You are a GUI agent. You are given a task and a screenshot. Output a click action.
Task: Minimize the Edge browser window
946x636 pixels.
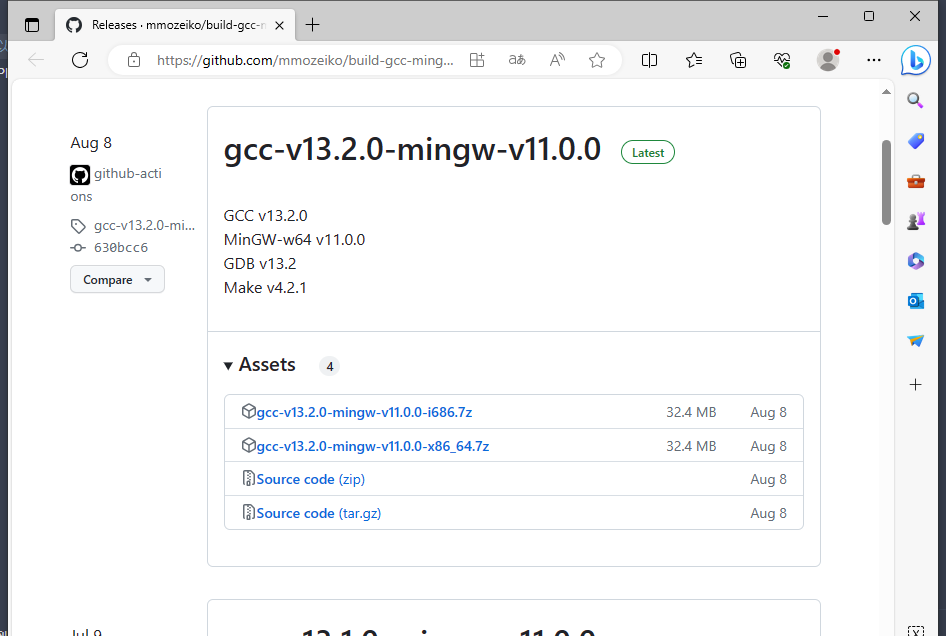coord(822,16)
